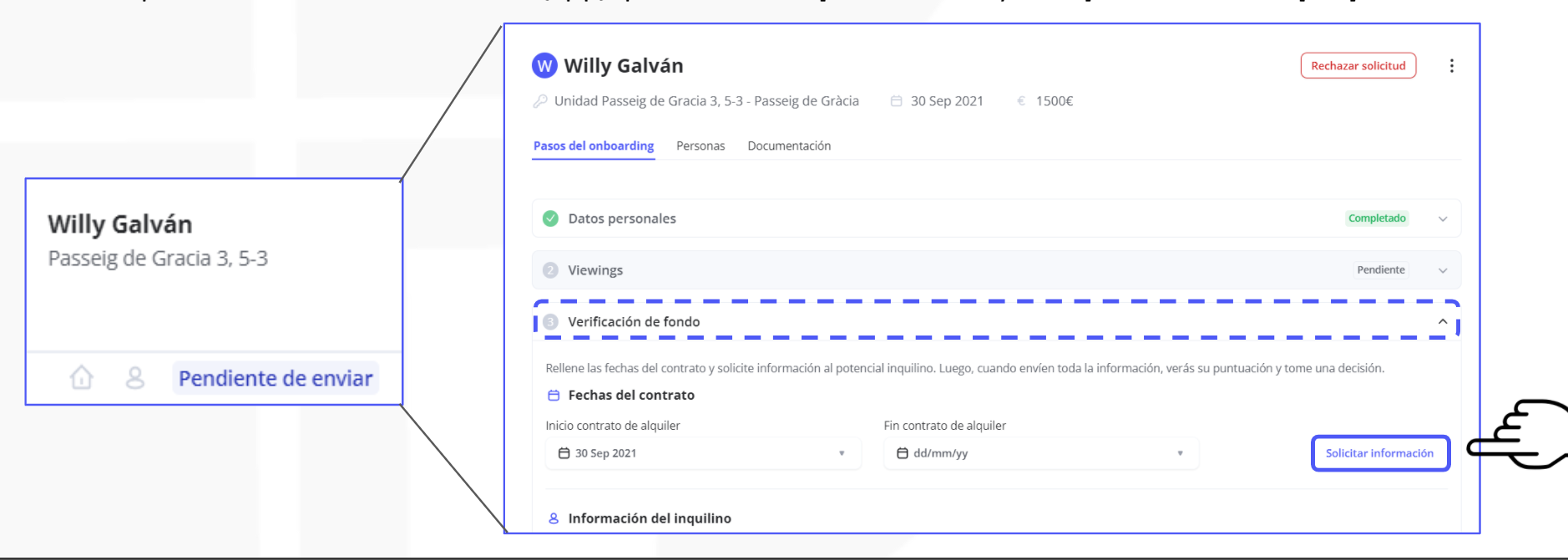Switch to the Documentación tab
Viewport: 1568px width, 560px height.
click(789, 146)
